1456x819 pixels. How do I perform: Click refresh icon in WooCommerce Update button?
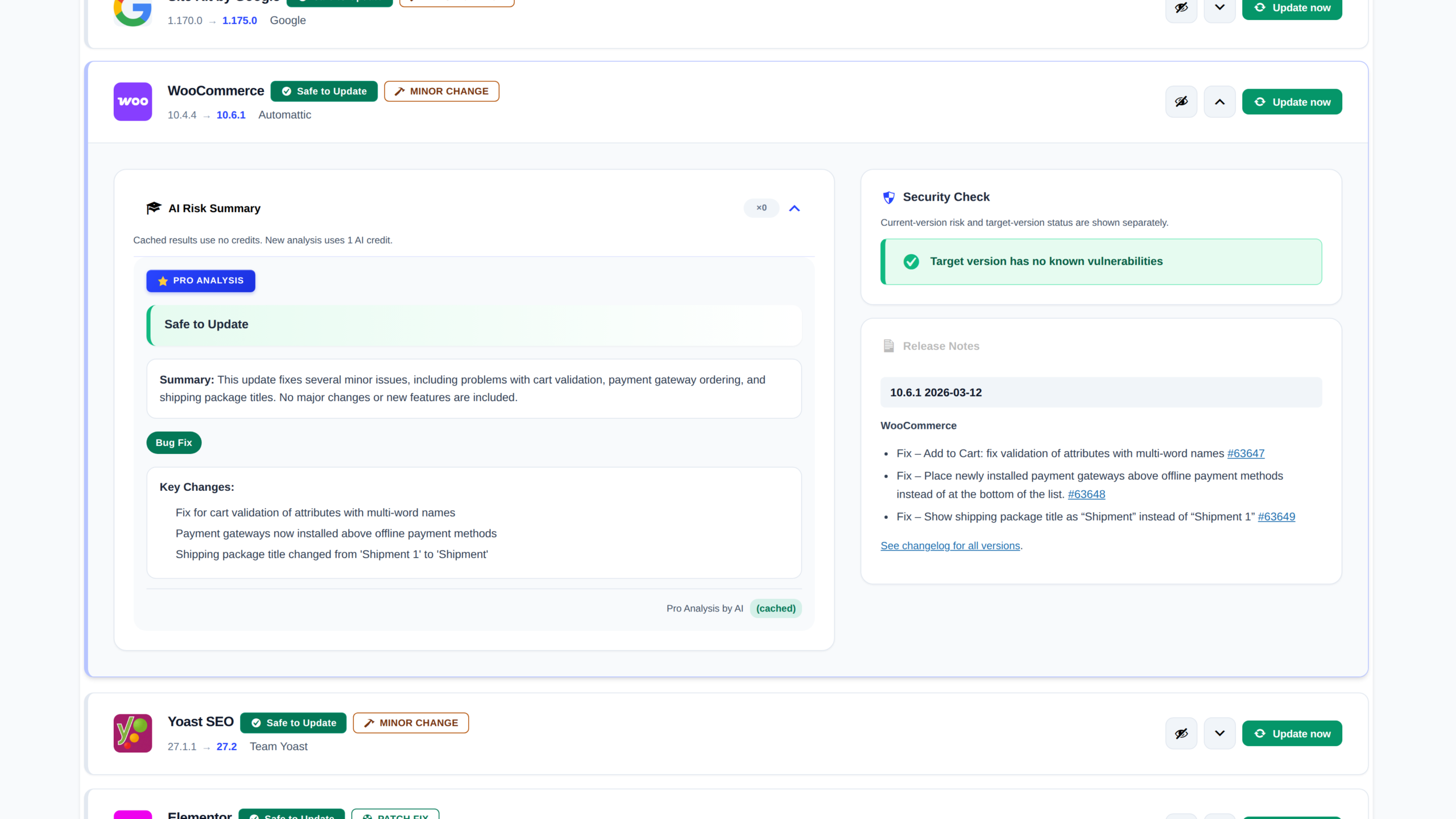coord(1260,102)
